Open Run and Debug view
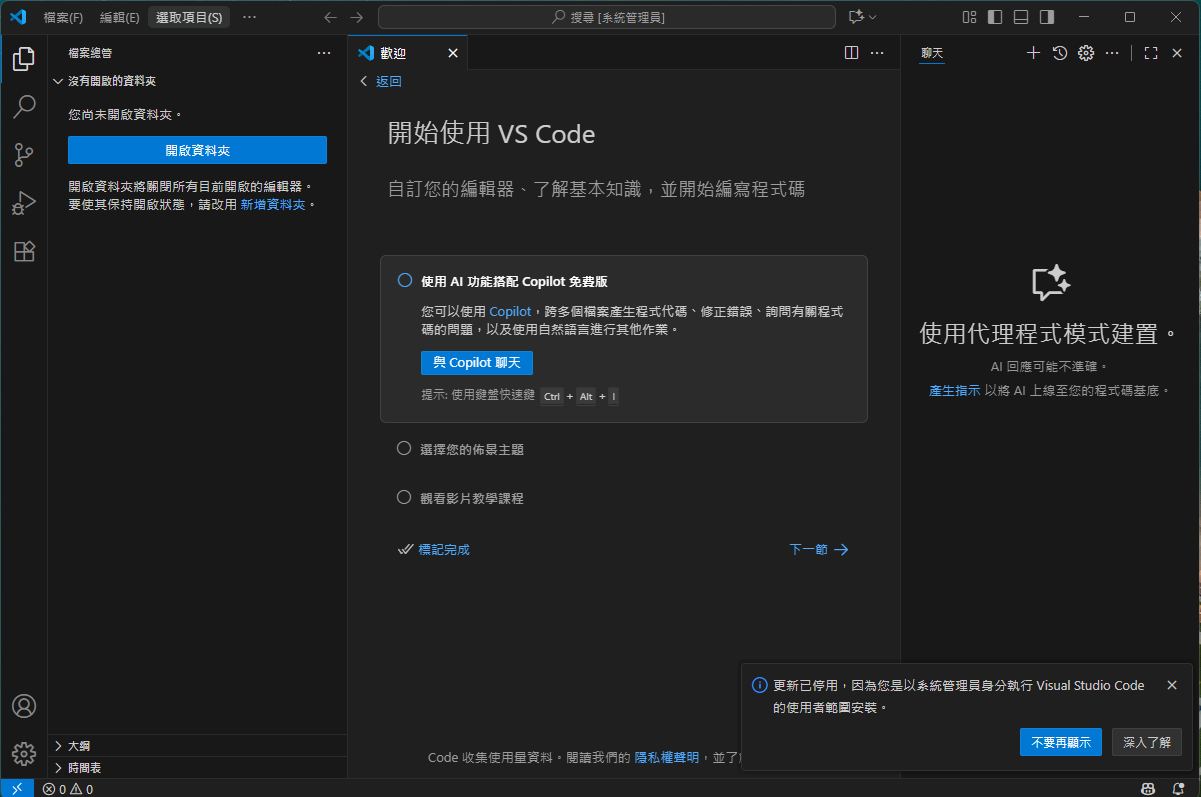This screenshot has height=797, width=1201. (24, 203)
